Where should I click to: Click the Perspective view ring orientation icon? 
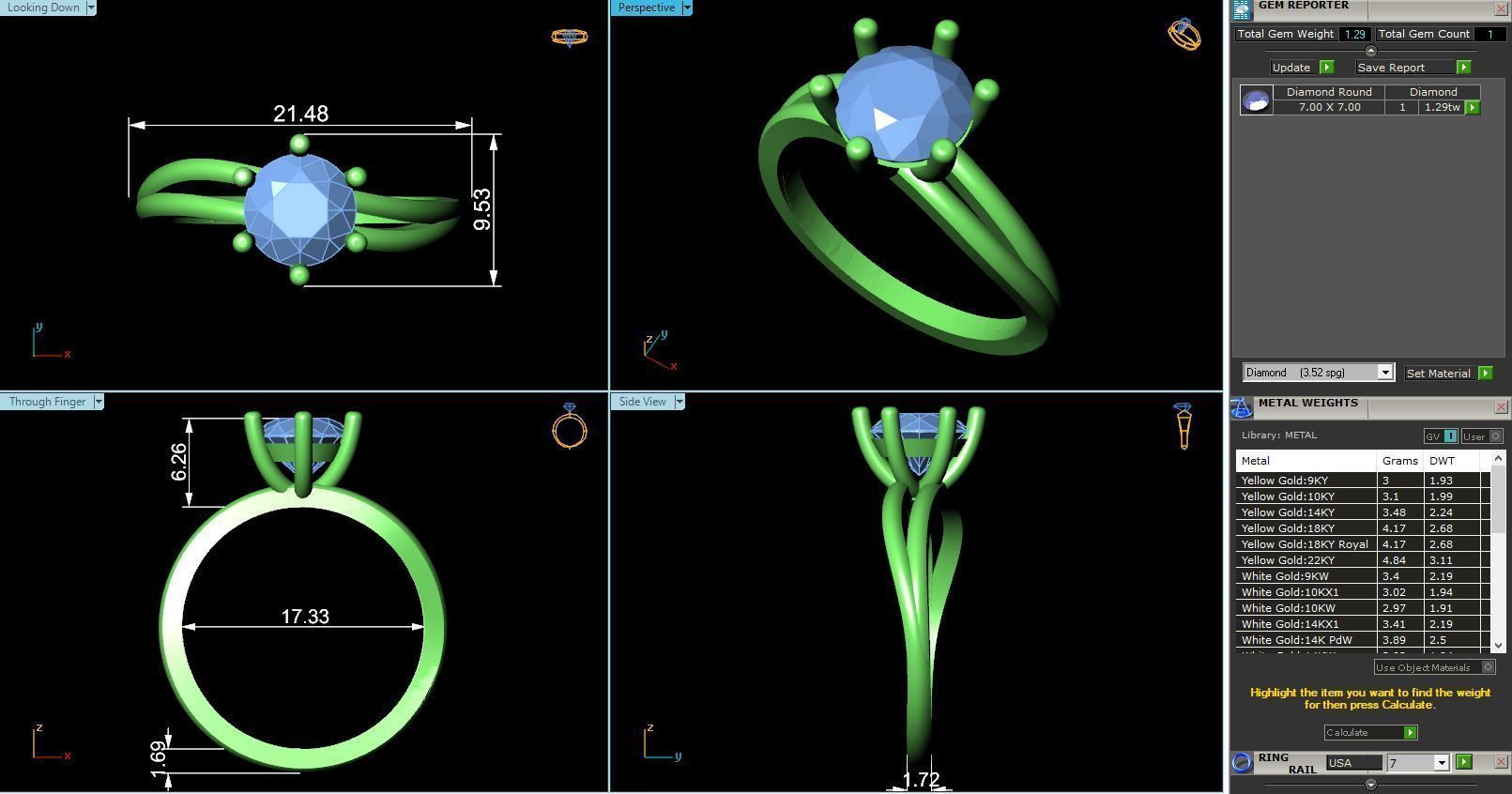click(x=1184, y=34)
